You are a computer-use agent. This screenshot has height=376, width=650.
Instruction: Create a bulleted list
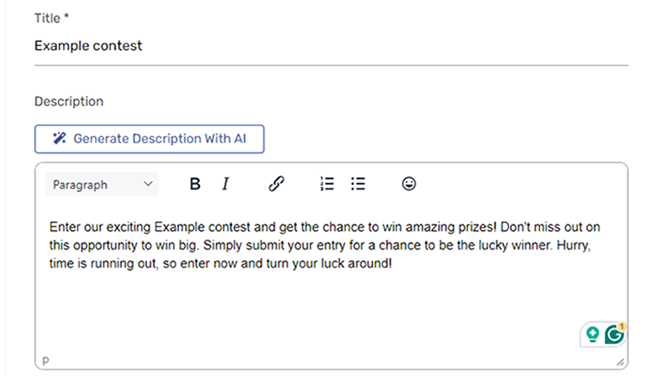[x=358, y=184]
